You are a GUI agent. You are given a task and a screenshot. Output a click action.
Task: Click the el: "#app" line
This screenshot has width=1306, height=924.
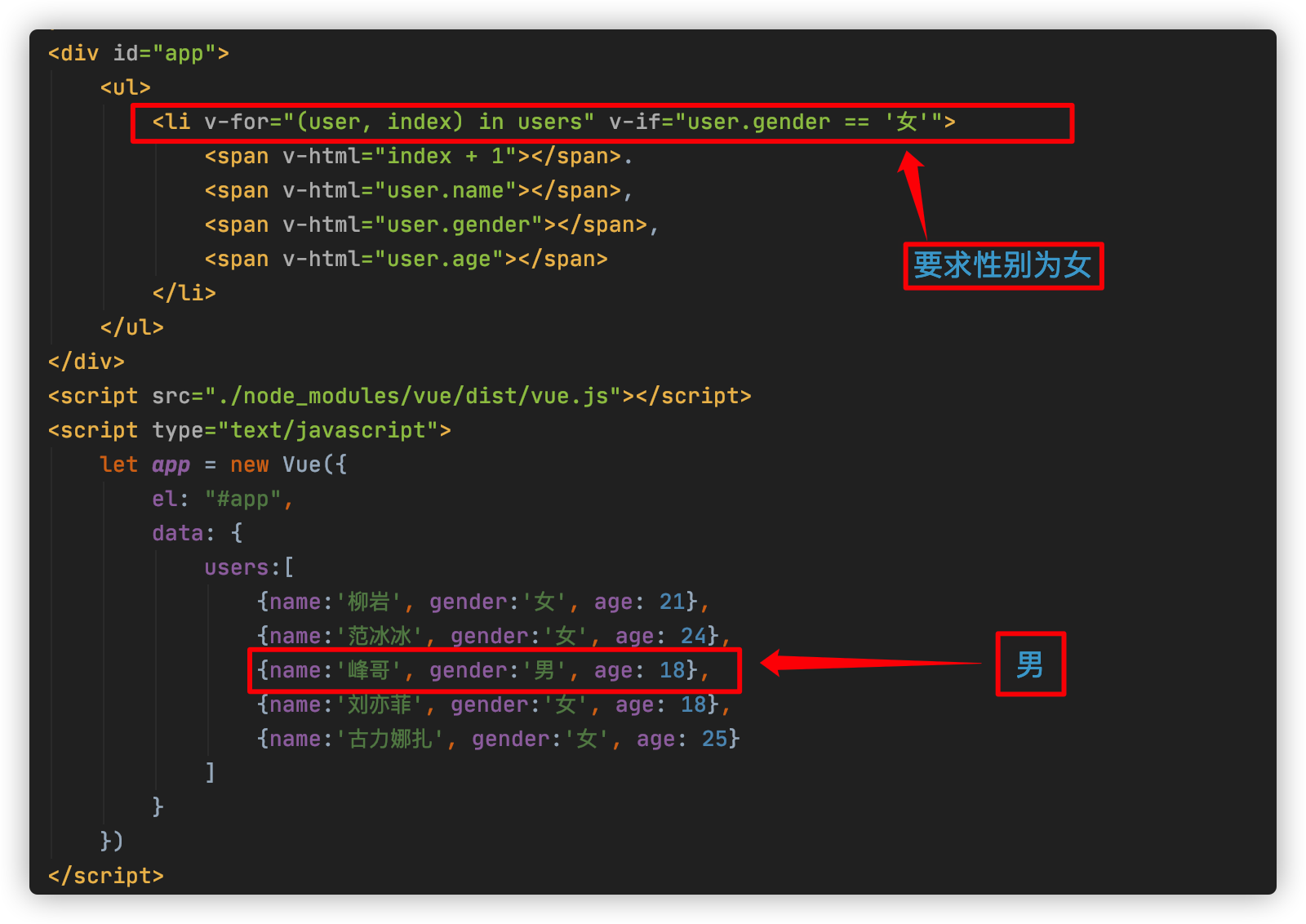click(223, 499)
